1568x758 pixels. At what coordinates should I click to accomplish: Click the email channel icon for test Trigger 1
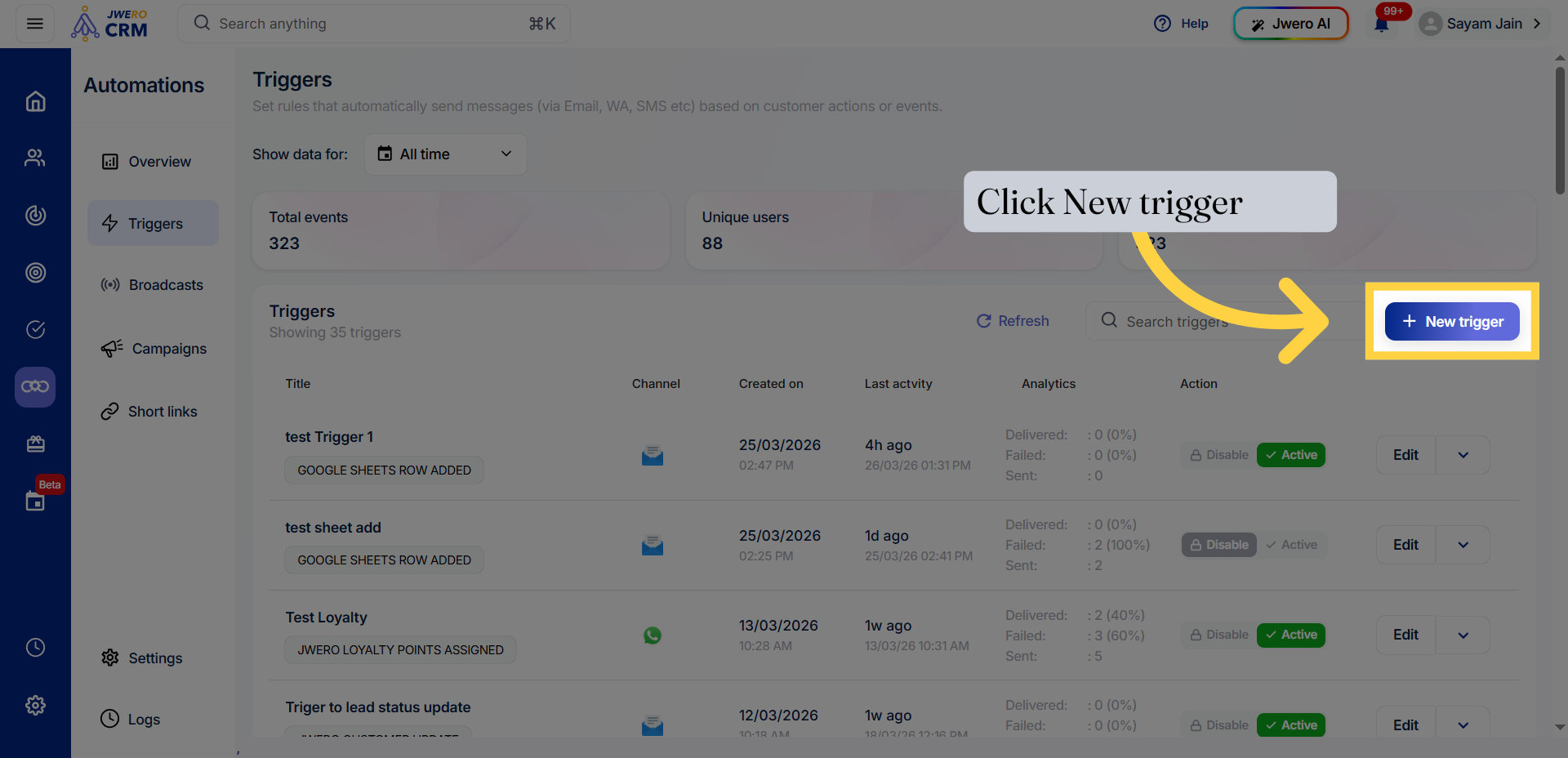[653, 455]
